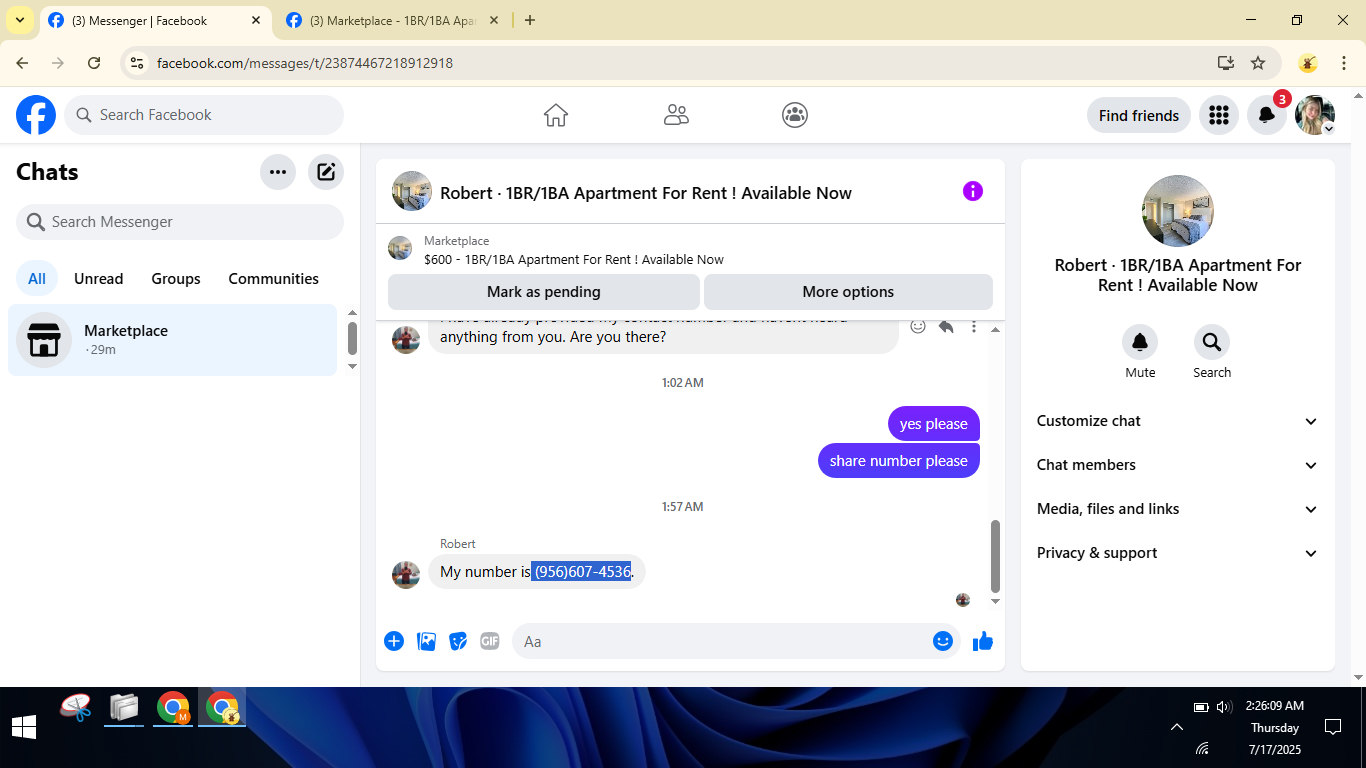Open more message actions dots
Viewport: 1366px width, 768px height.
974,326
